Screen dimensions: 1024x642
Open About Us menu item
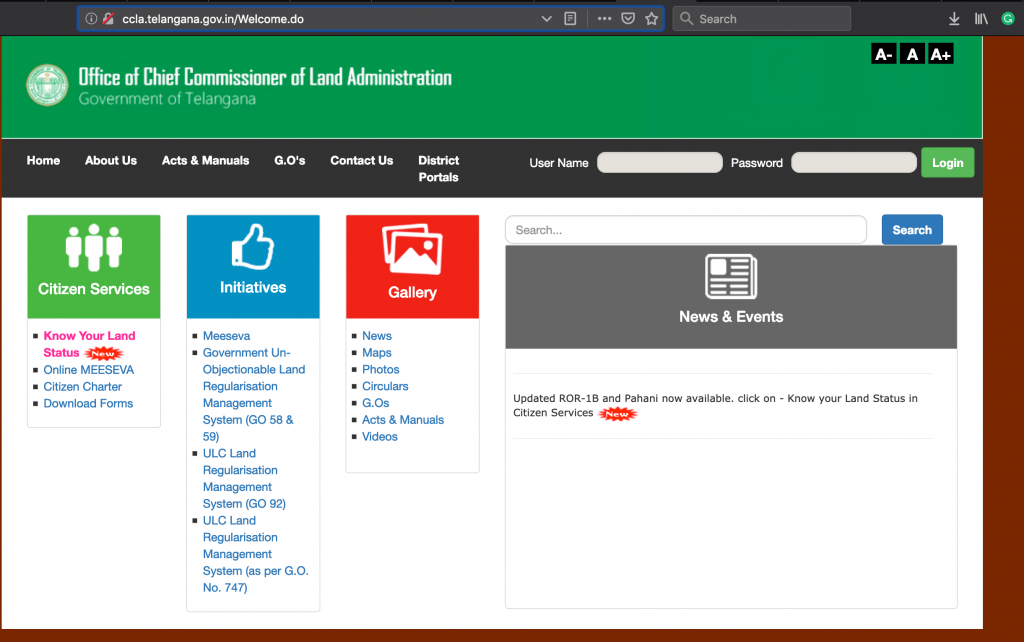point(111,161)
